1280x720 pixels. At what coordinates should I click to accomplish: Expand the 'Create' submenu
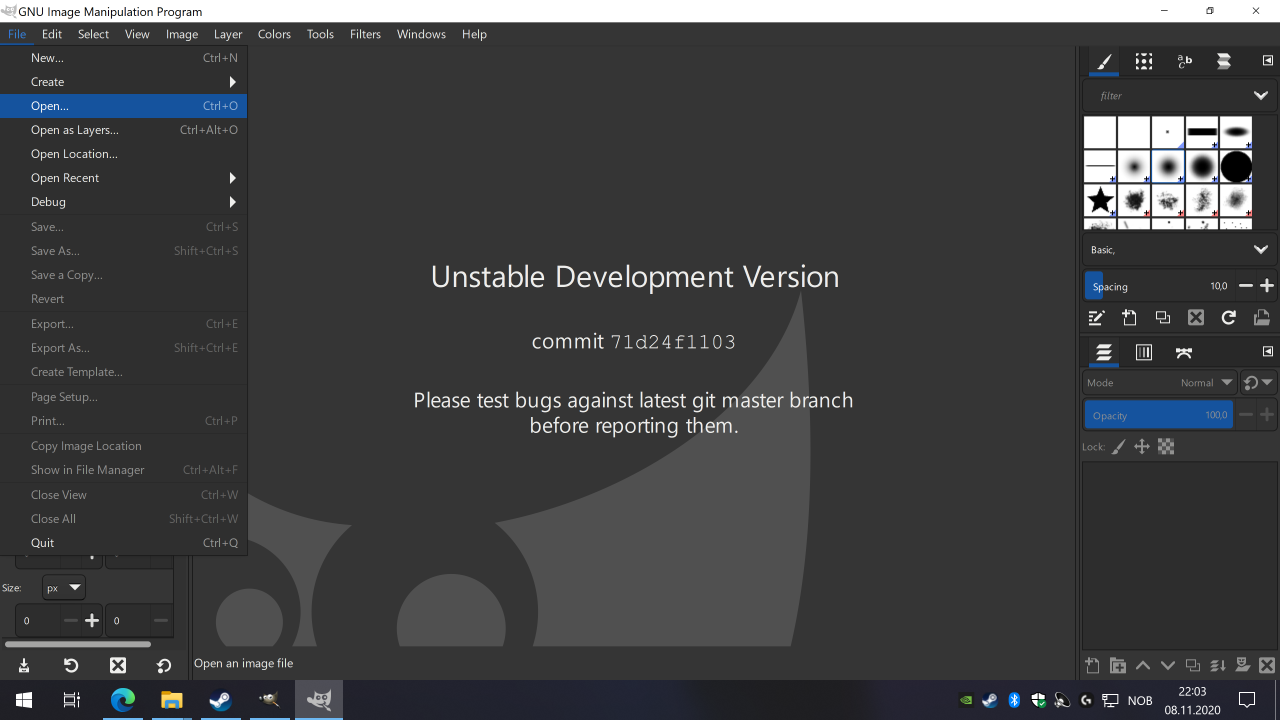coord(124,82)
